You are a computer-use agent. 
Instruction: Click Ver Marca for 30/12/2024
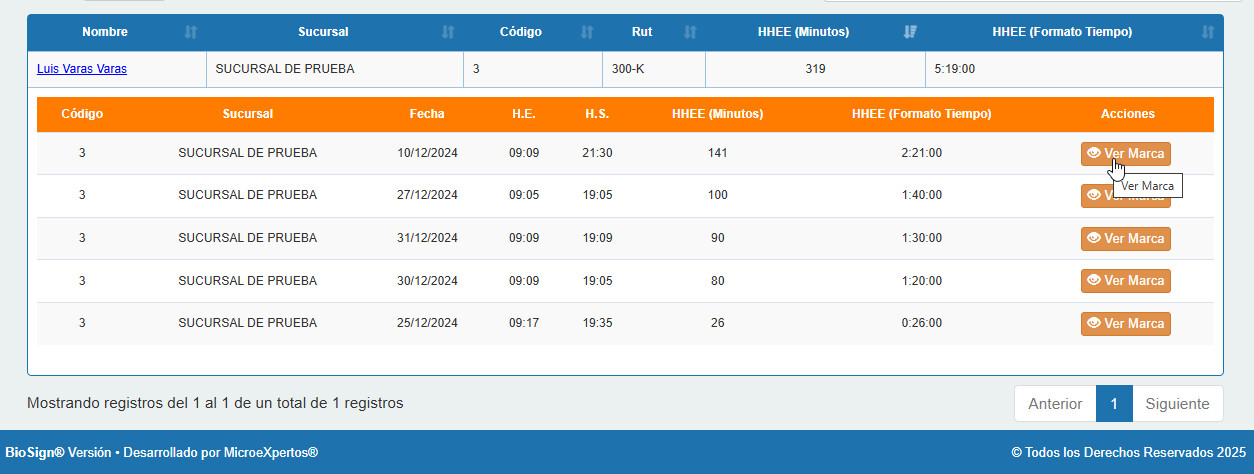click(1126, 281)
